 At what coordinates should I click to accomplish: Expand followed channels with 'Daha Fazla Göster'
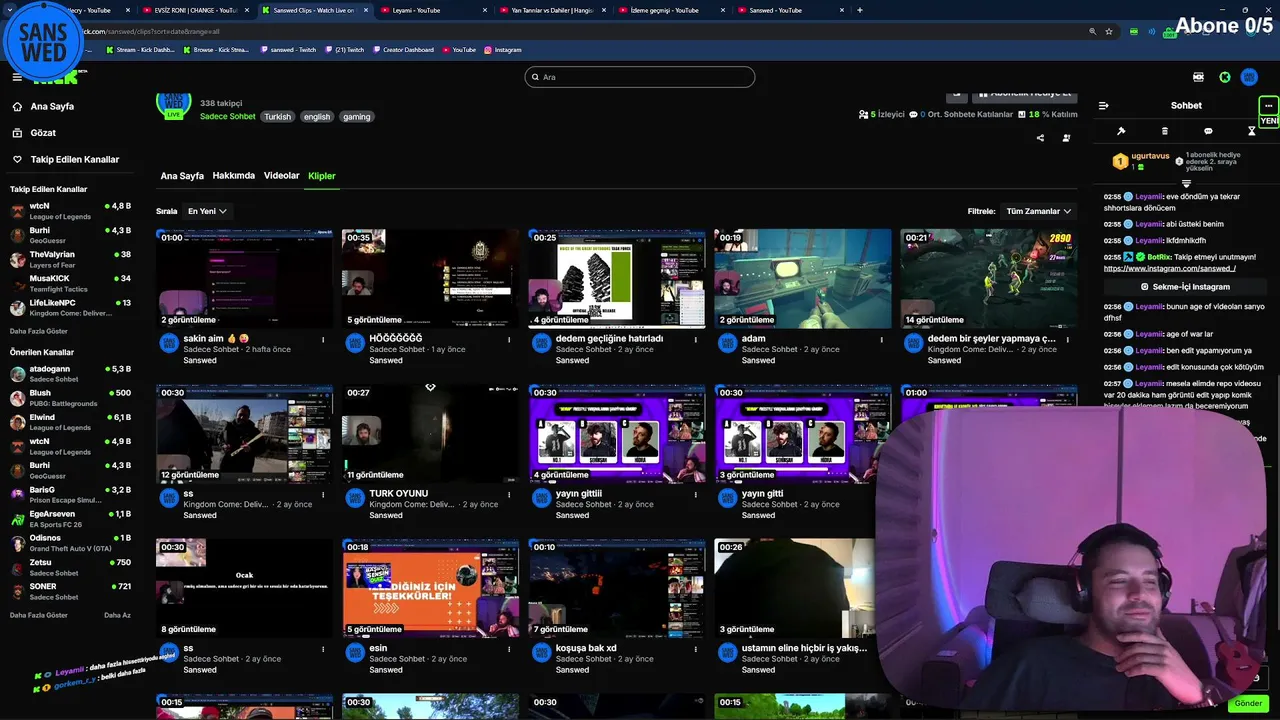(x=39, y=331)
